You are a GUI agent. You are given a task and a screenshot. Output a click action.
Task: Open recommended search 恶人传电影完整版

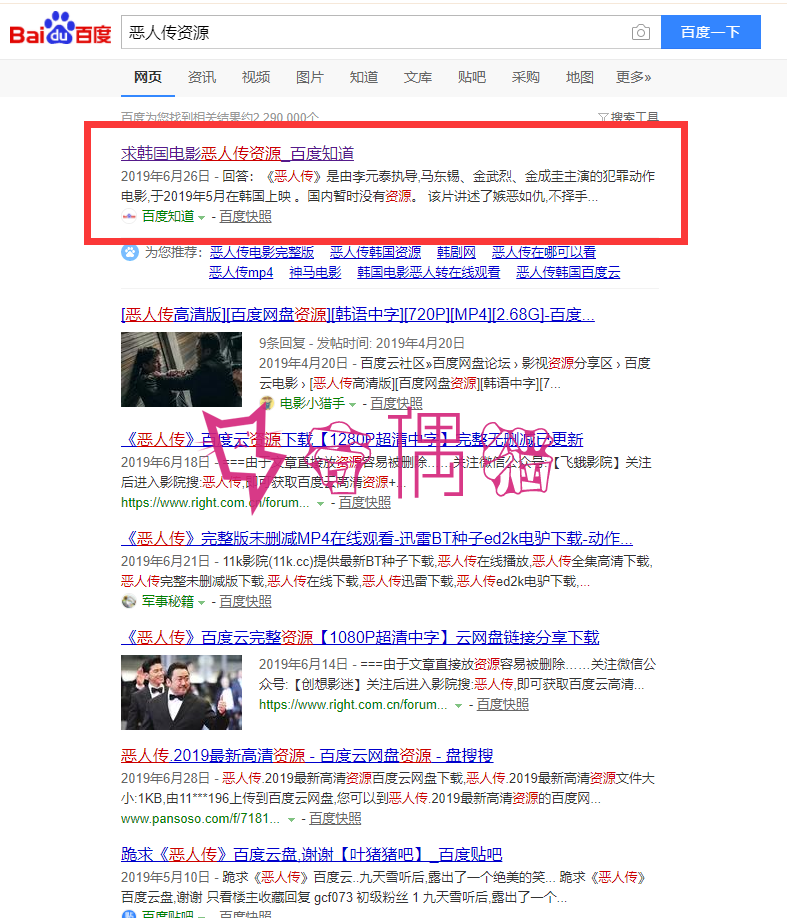(262, 252)
